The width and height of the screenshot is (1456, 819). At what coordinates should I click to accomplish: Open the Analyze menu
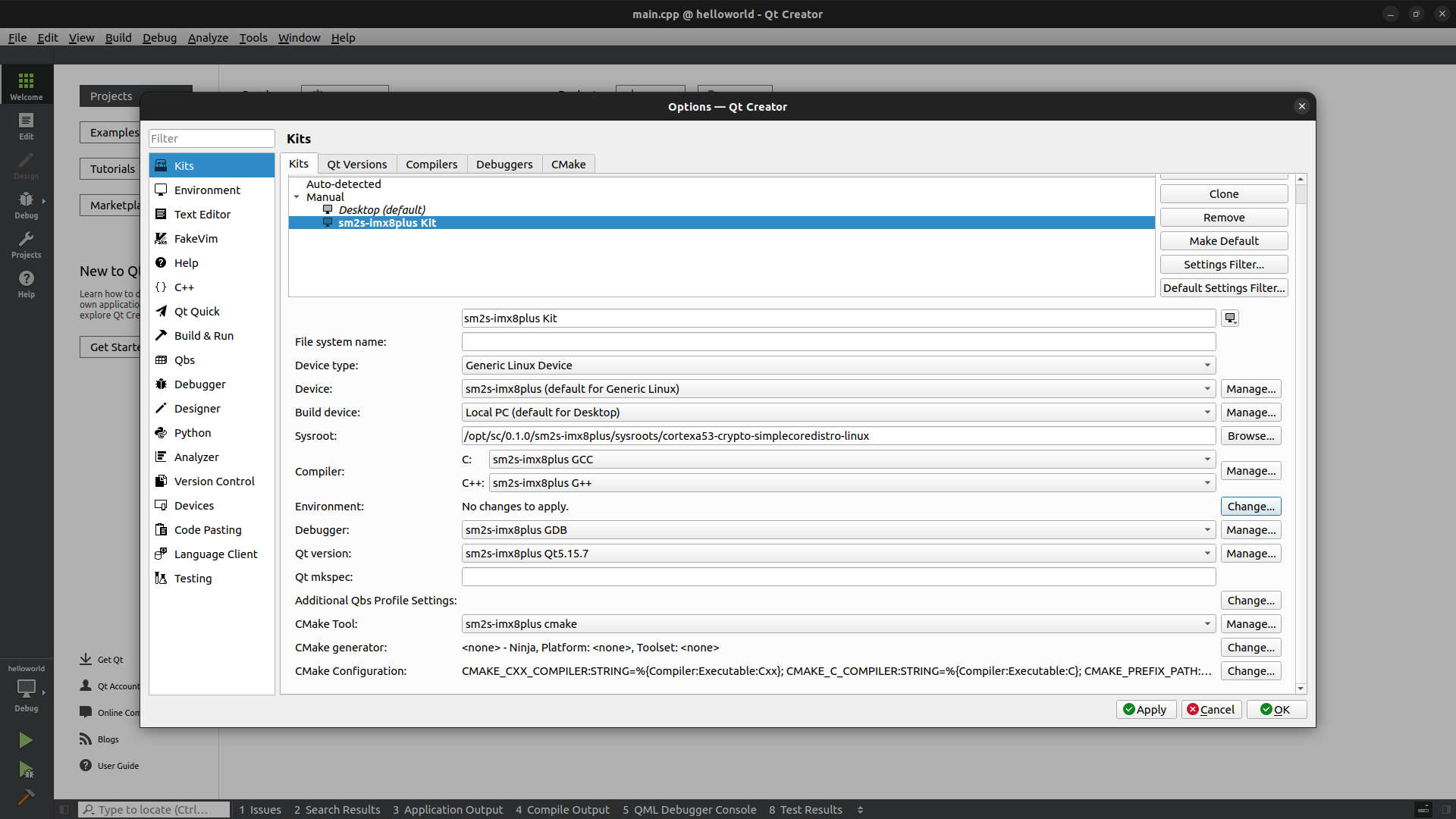pos(208,38)
